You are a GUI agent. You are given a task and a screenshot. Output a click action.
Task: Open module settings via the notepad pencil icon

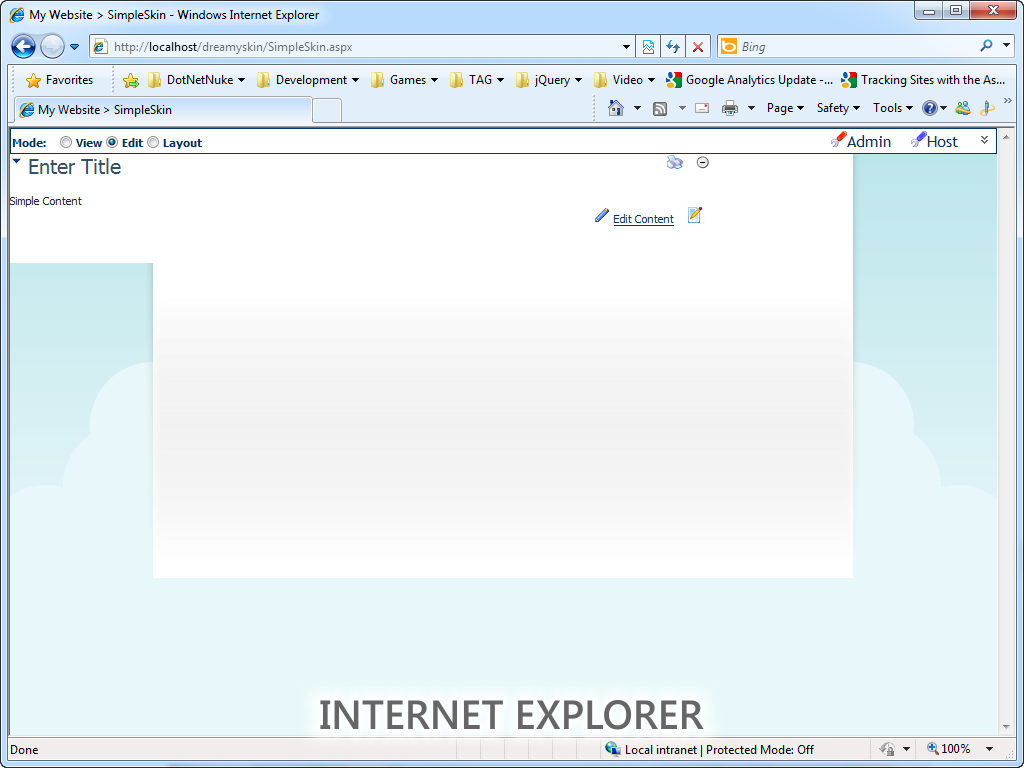(x=695, y=215)
